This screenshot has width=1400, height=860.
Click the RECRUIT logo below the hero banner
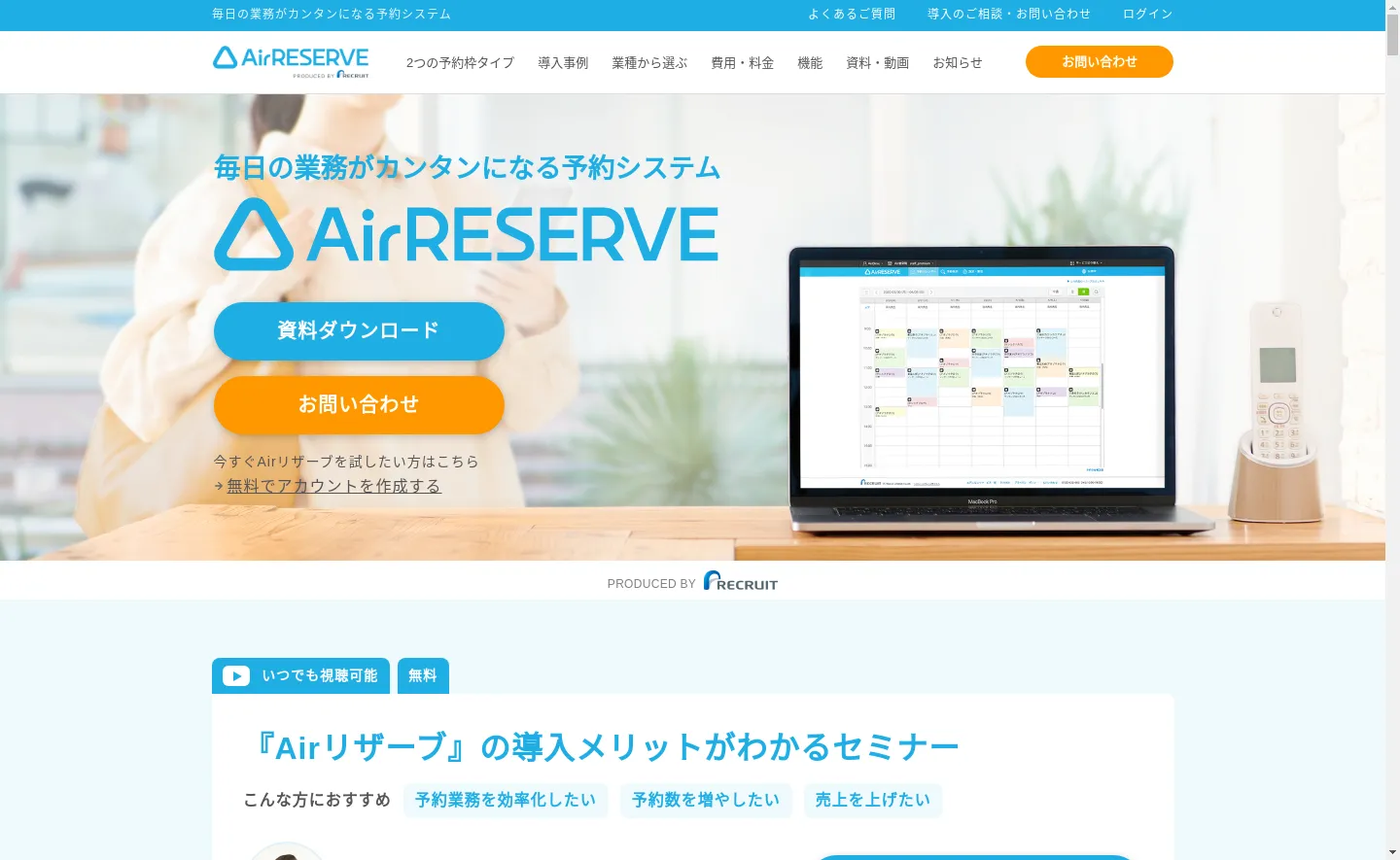coord(741,581)
